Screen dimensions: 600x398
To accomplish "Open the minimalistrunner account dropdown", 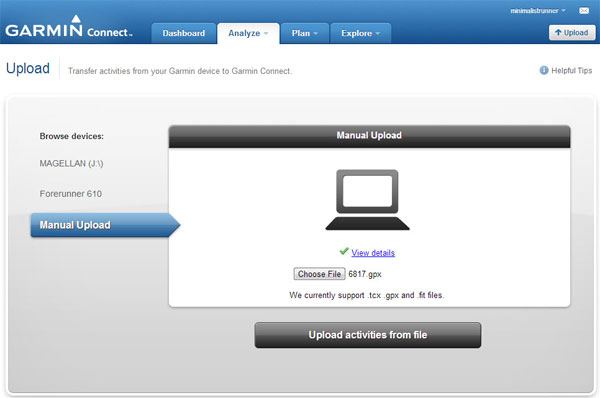I will point(538,11).
